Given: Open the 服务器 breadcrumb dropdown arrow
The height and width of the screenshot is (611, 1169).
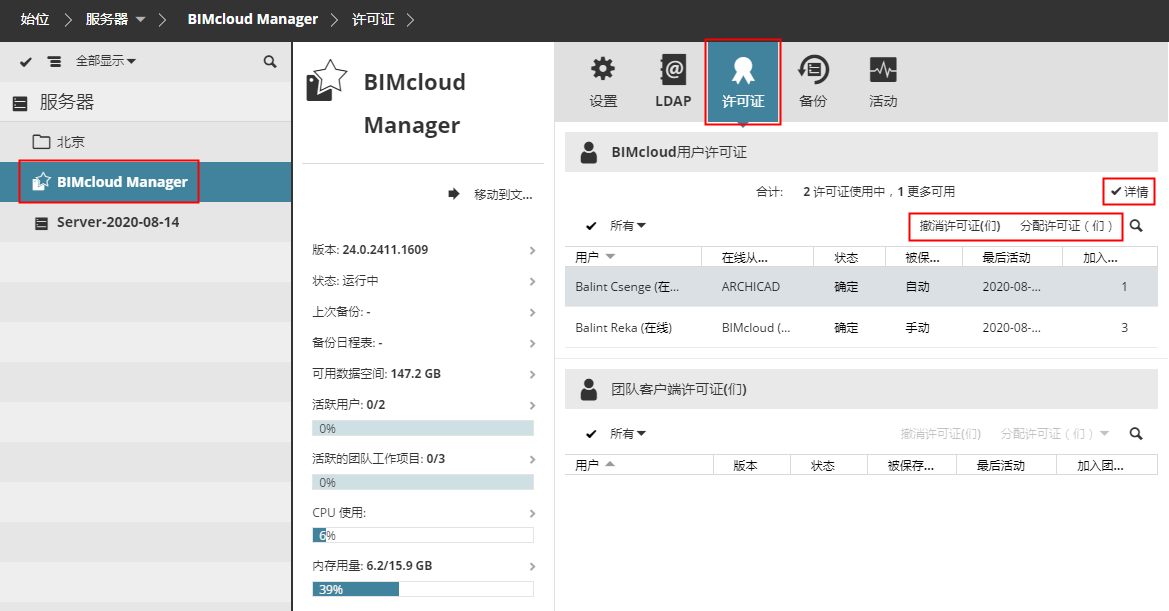Looking at the screenshot, I should click(x=140, y=19).
